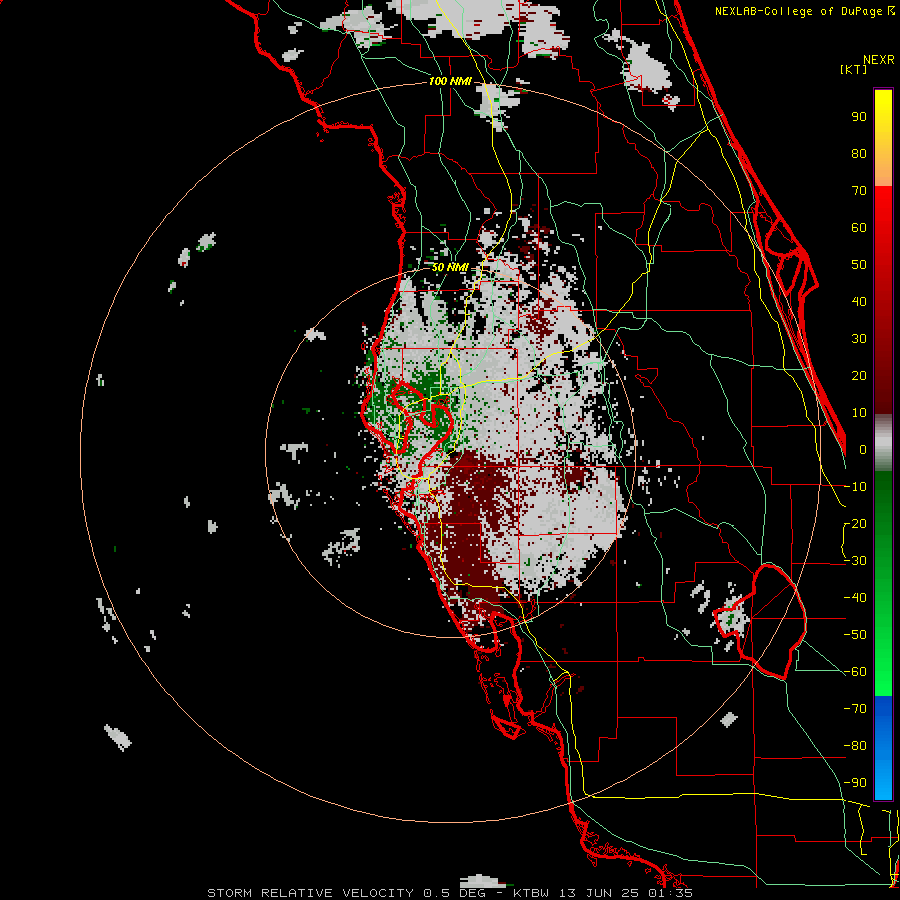Pick the blue color bar segment at the bottom
The width and height of the screenshot is (900, 900).
click(x=883, y=747)
